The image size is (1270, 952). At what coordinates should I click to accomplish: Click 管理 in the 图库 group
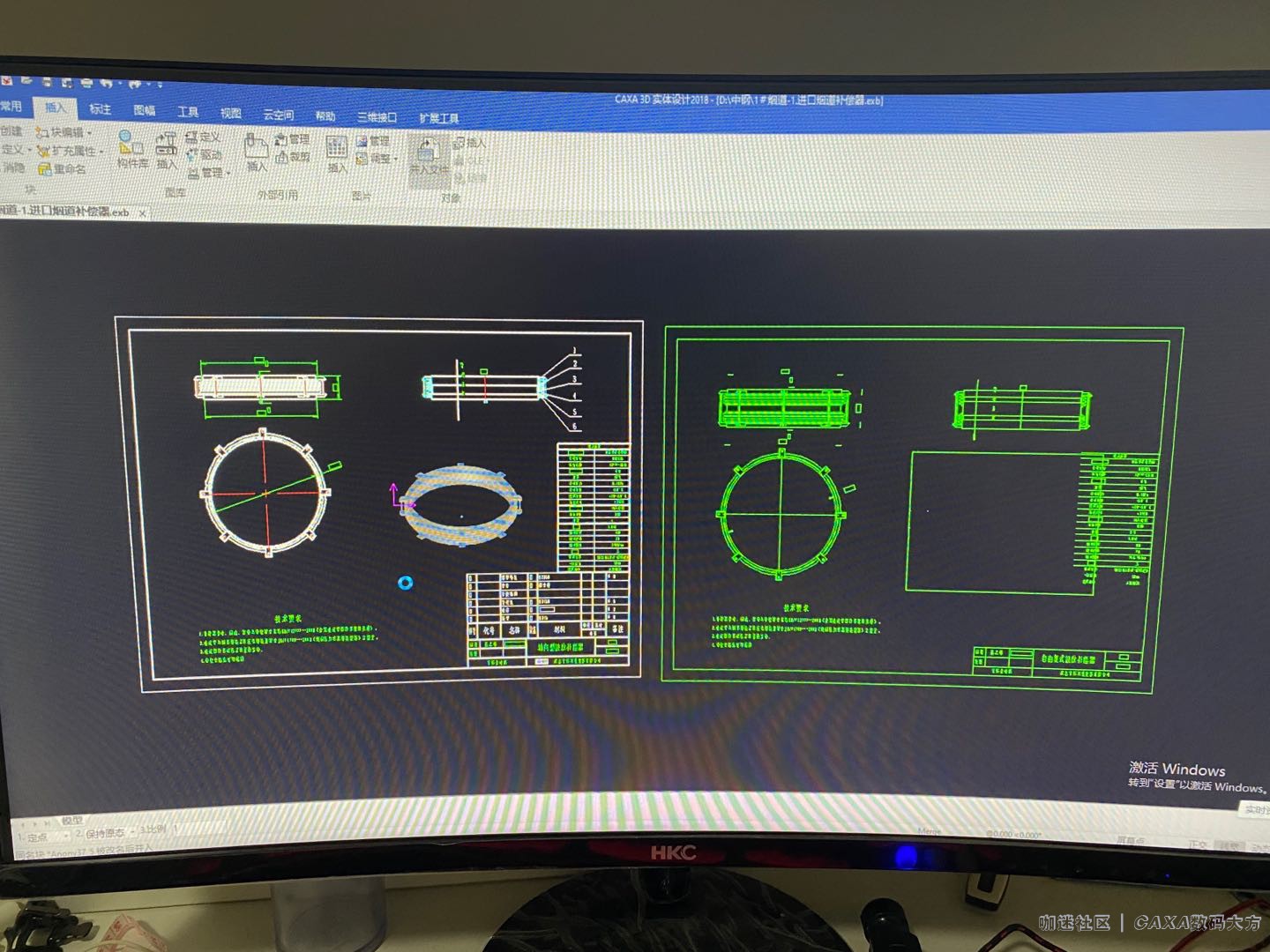tap(205, 173)
